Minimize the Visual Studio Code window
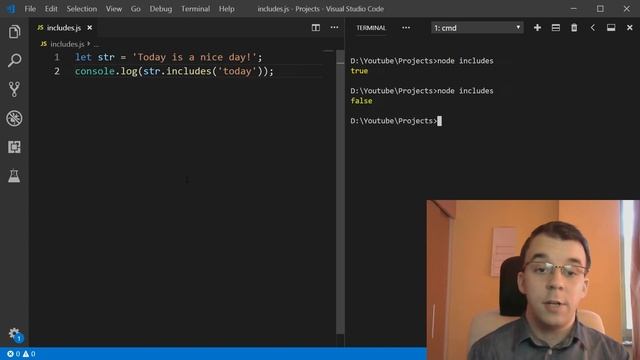Viewport: 640px width, 360px height. 573,9
